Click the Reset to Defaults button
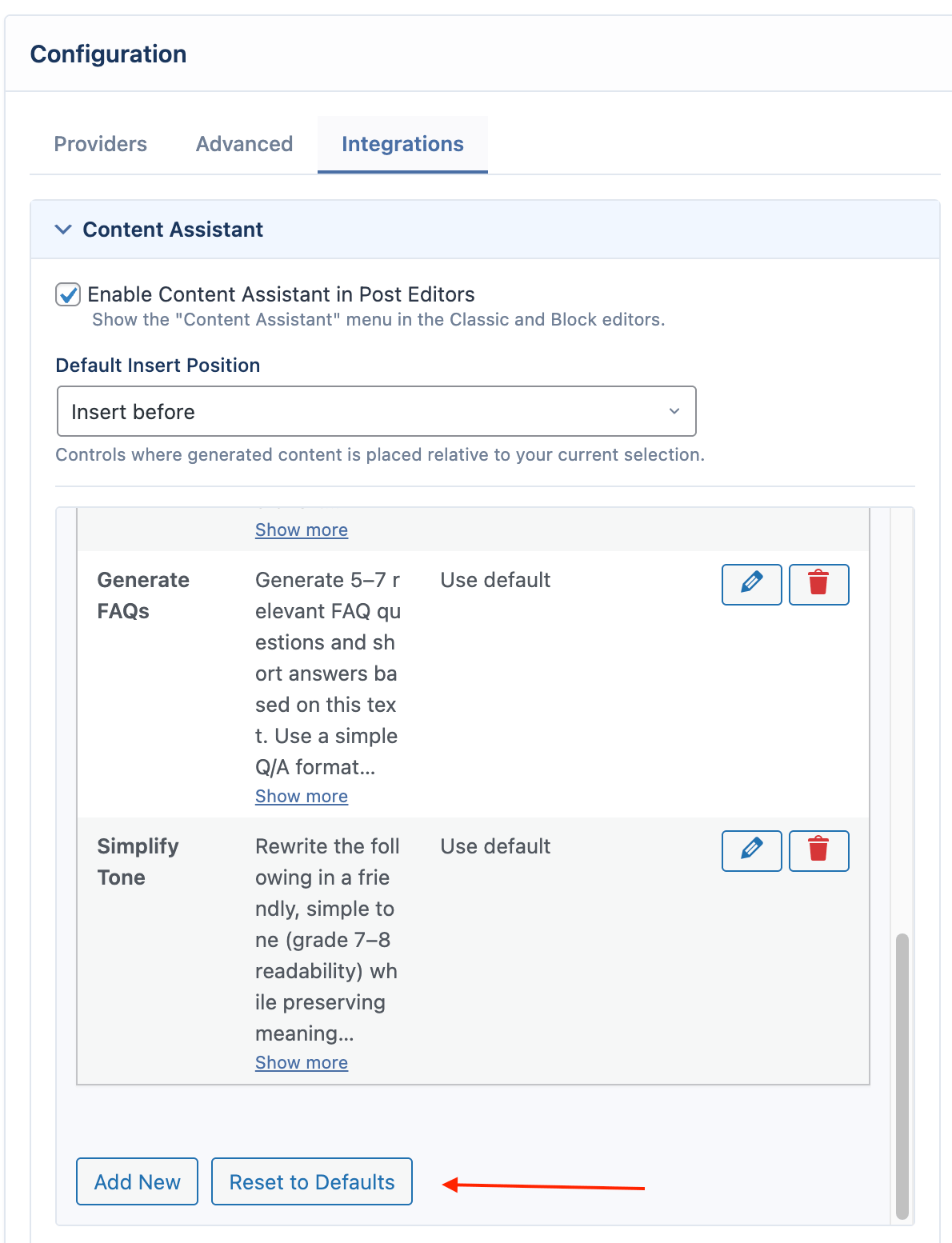The image size is (952, 1243). tap(312, 1181)
